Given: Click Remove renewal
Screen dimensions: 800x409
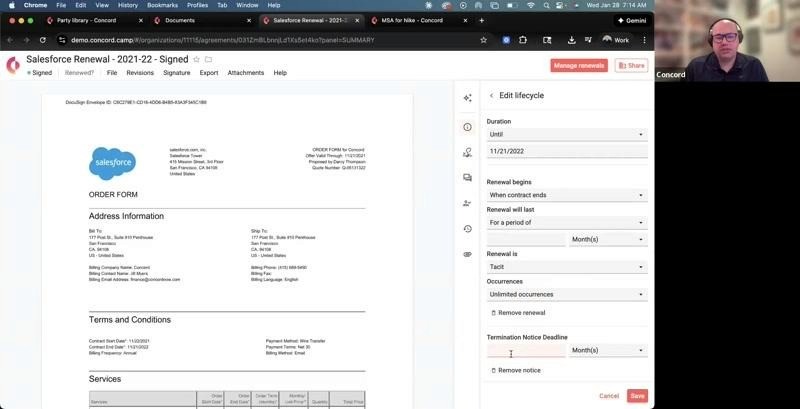Looking at the screenshot, I should point(518,313).
